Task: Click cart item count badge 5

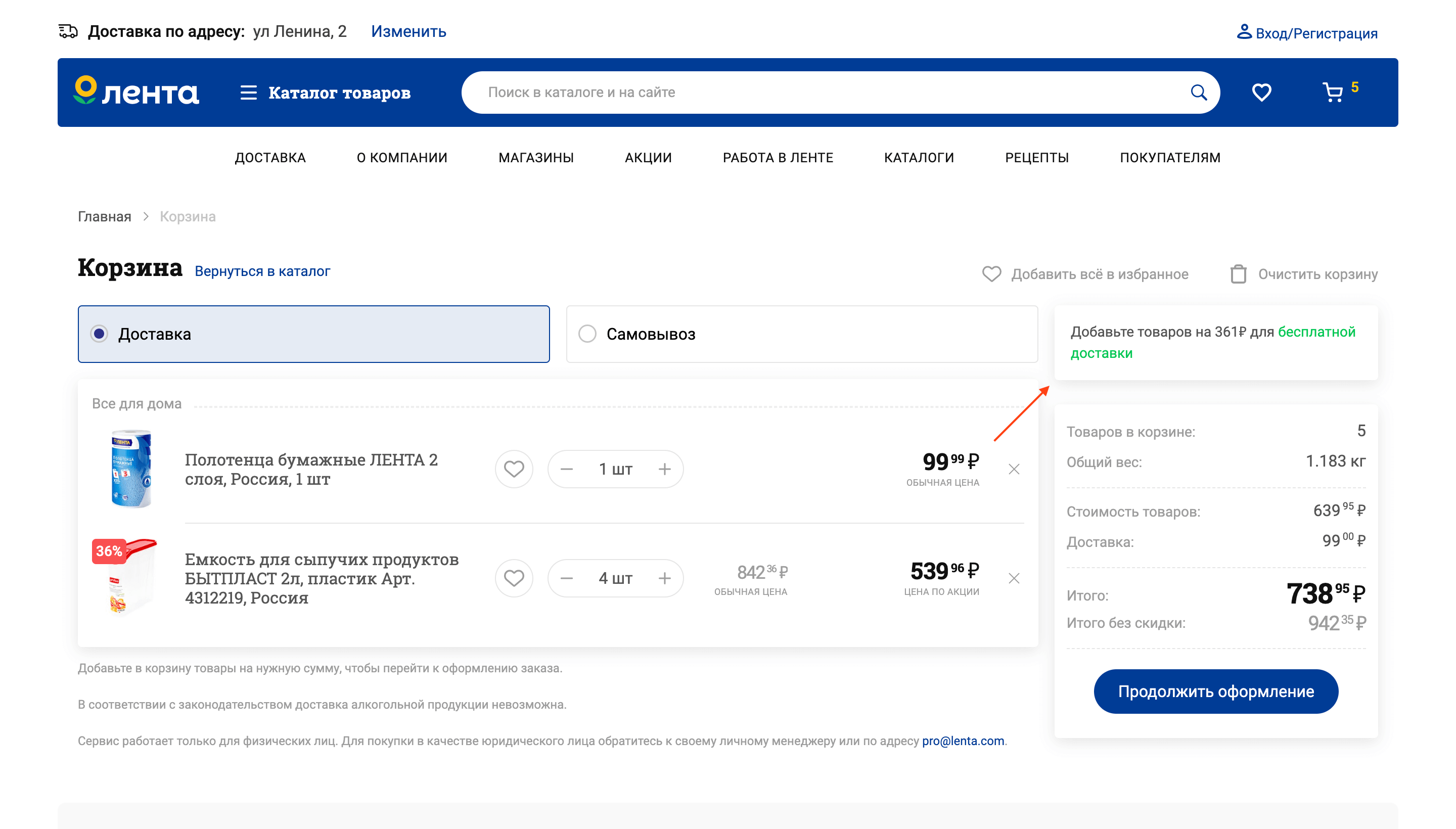Action: click(x=1354, y=87)
